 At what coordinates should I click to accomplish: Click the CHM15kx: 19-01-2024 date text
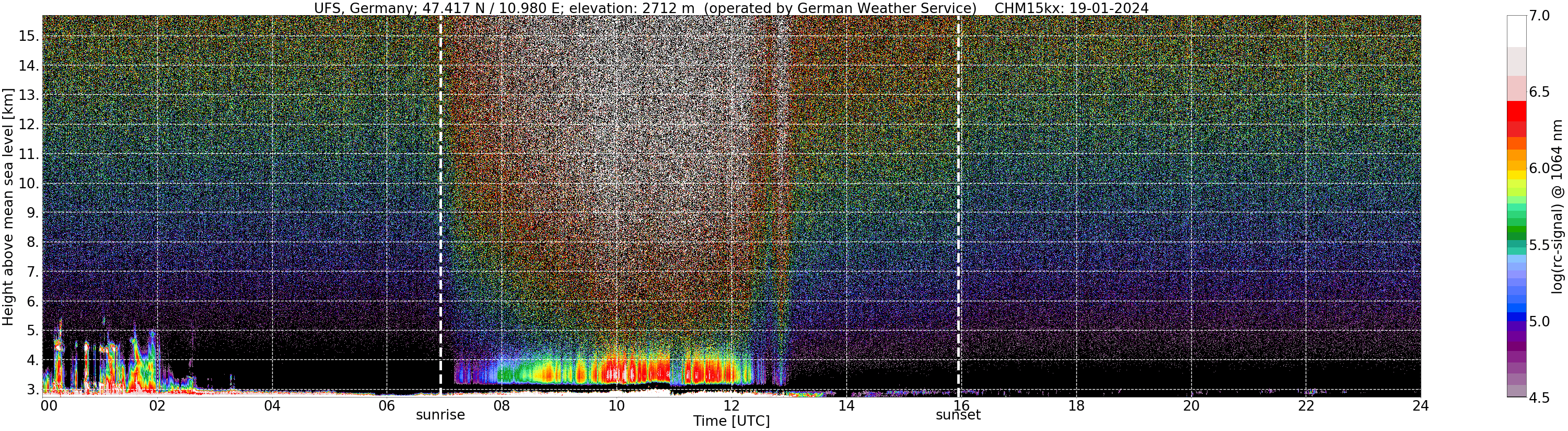pos(1071,8)
